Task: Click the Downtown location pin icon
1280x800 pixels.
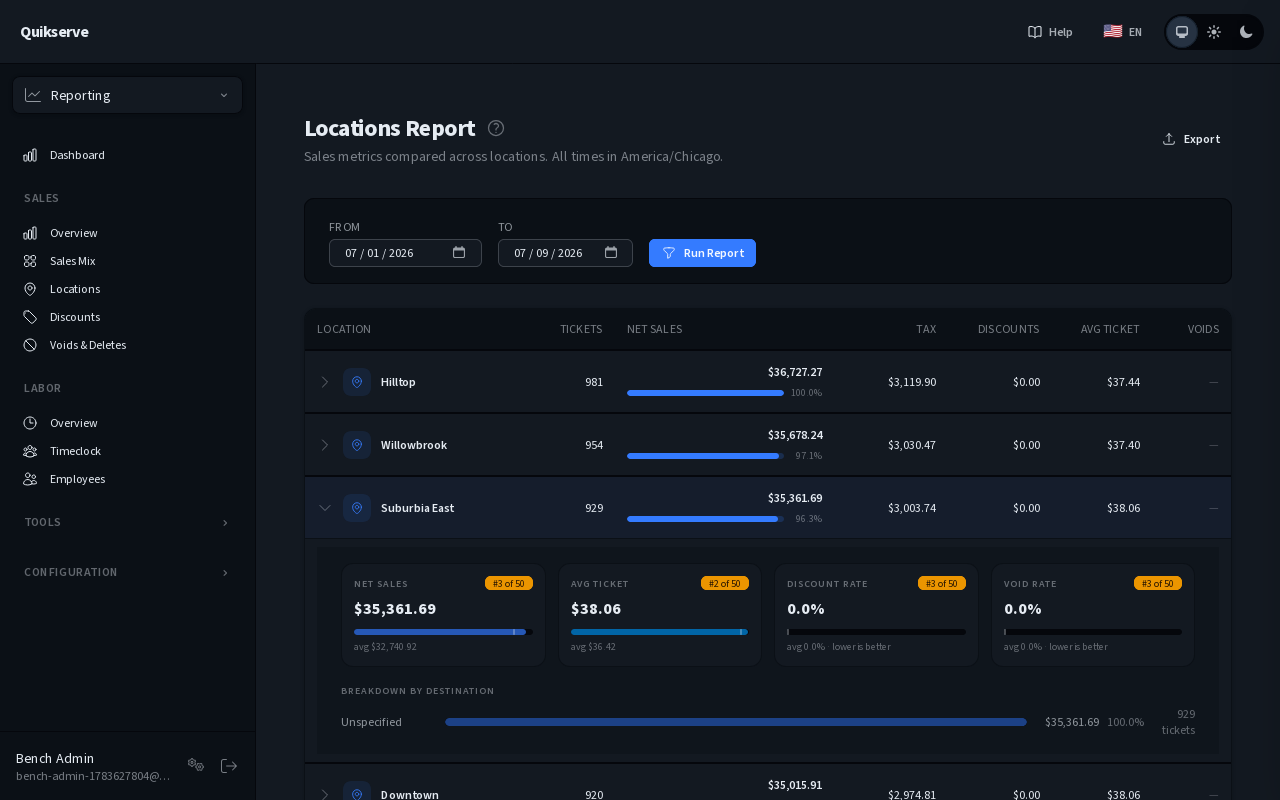Action: tap(357, 791)
